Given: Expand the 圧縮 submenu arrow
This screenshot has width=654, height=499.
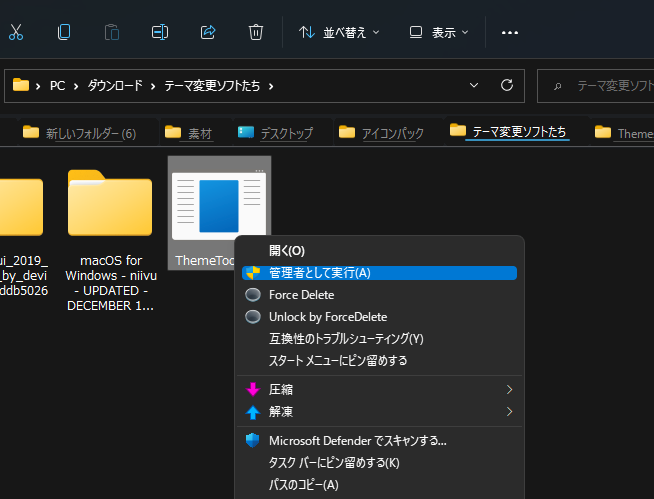Looking at the screenshot, I should pos(509,390).
